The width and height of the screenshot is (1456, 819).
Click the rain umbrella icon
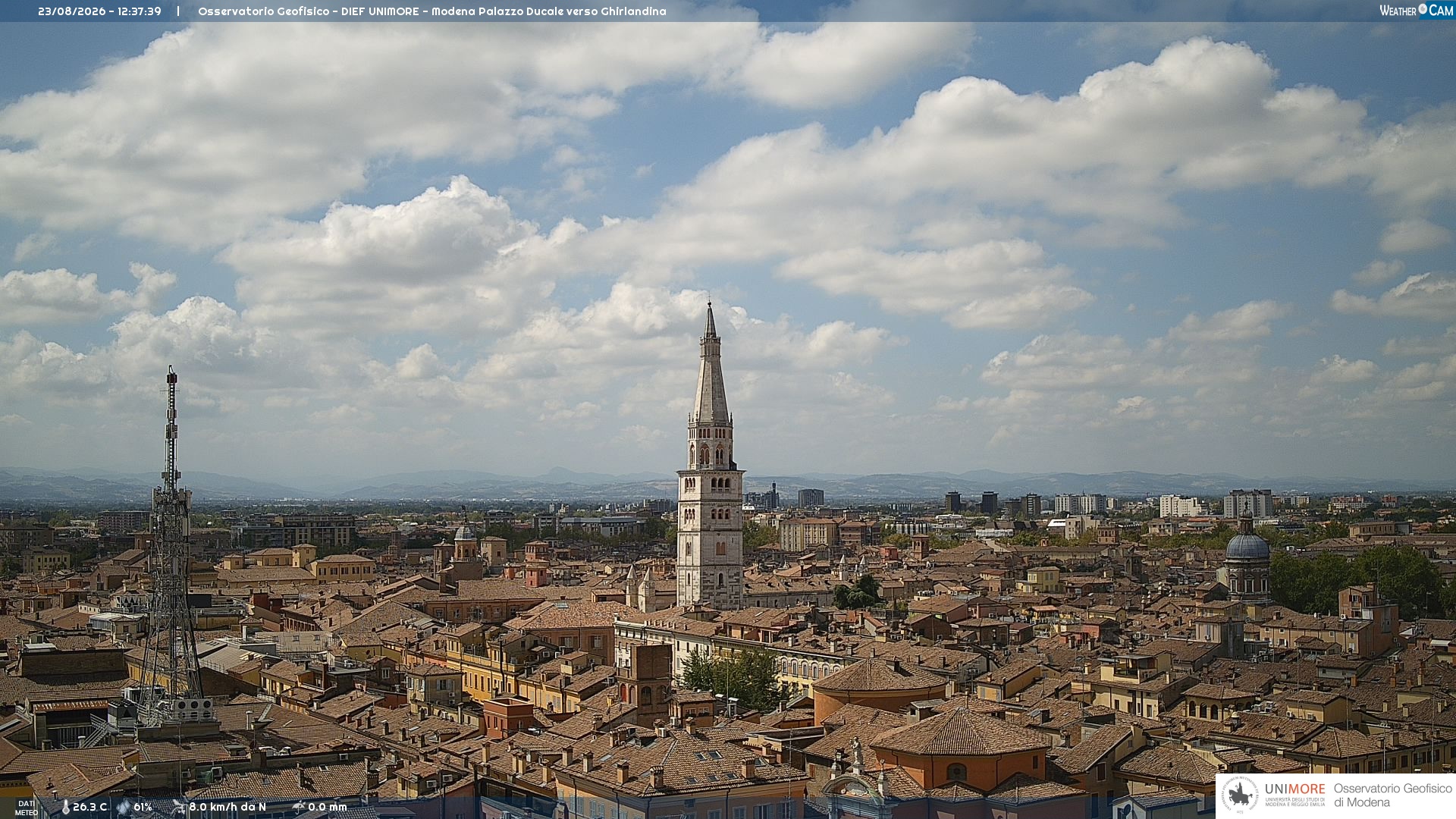[x=299, y=808]
